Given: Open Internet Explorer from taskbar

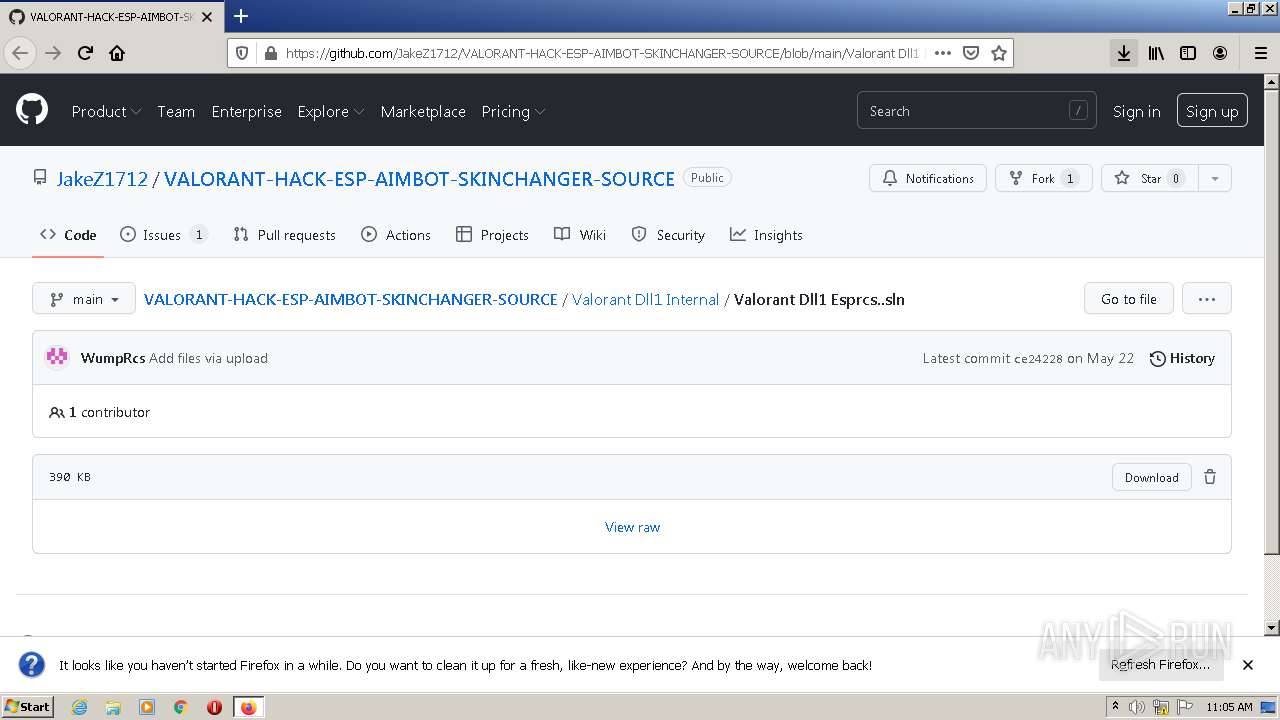Looking at the screenshot, I should coord(79,707).
